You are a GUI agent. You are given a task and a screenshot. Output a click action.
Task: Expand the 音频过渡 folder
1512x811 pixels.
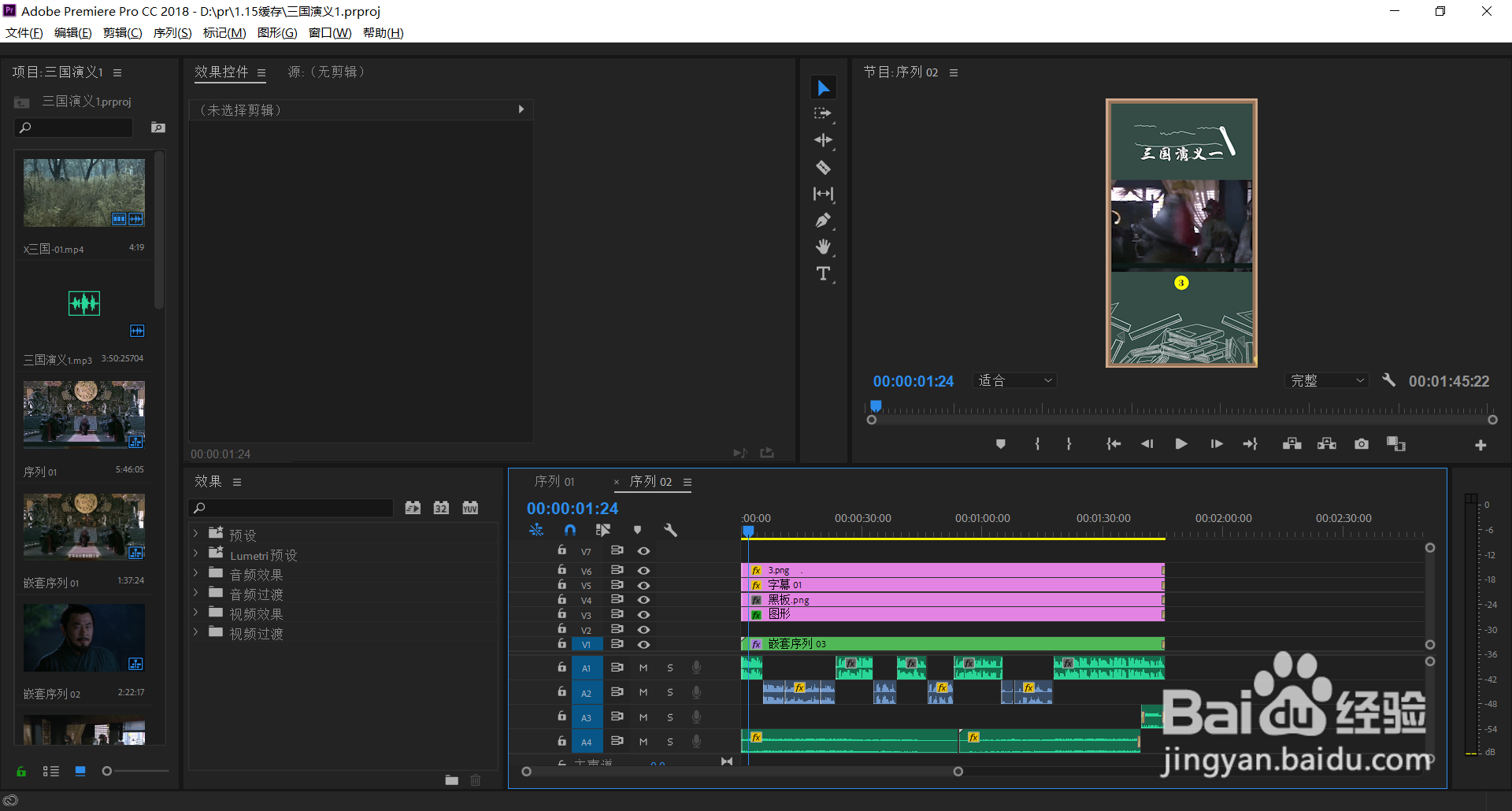(195, 593)
